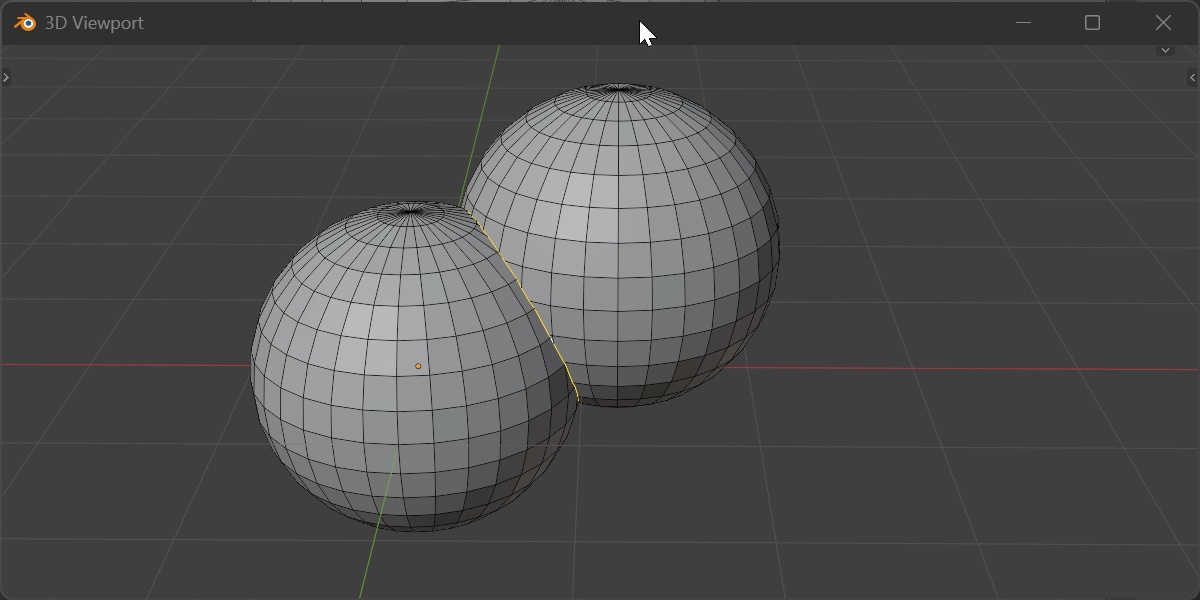This screenshot has height=600, width=1200.
Task: Expand the toolbar with the left-edge arrow
Action: [6, 77]
